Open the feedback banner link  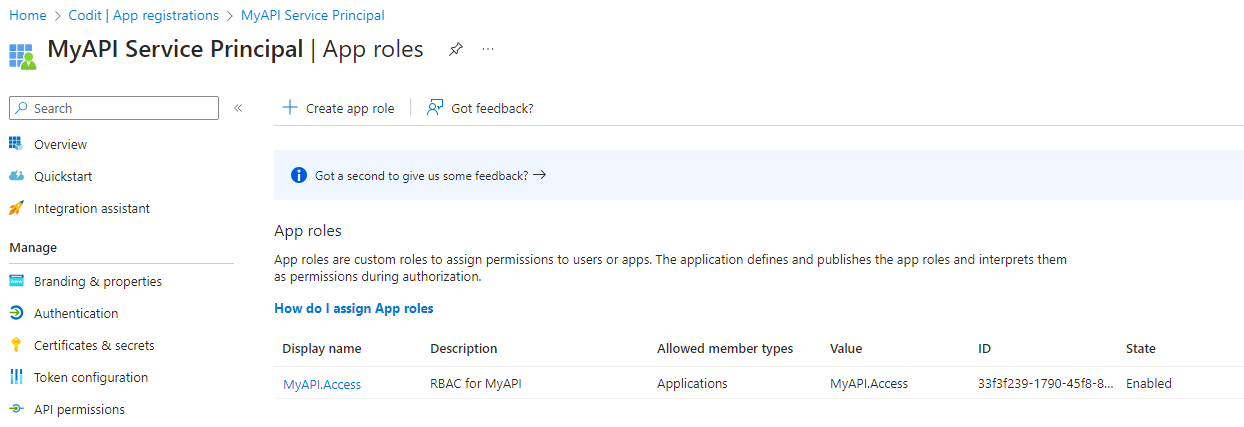coord(430,175)
